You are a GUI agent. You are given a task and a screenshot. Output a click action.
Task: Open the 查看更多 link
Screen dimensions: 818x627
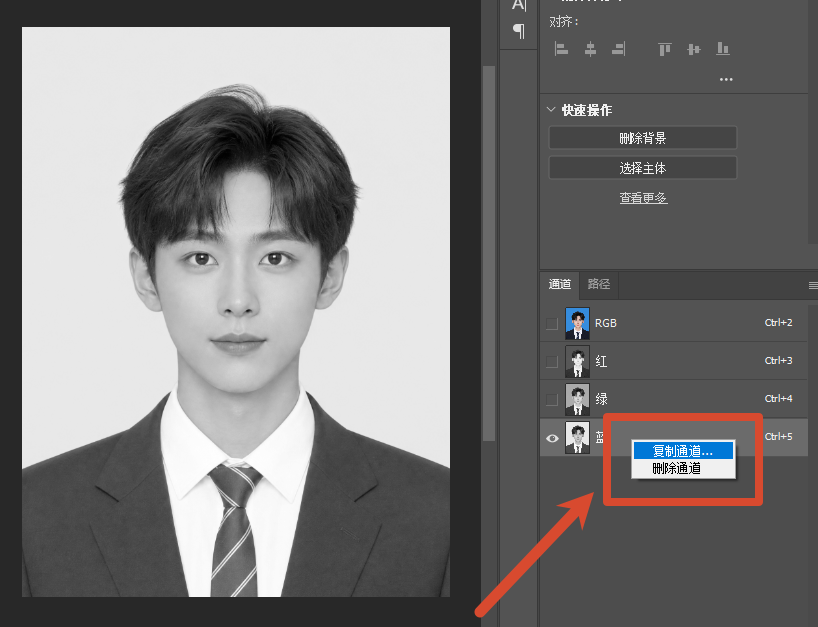pos(643,198)
